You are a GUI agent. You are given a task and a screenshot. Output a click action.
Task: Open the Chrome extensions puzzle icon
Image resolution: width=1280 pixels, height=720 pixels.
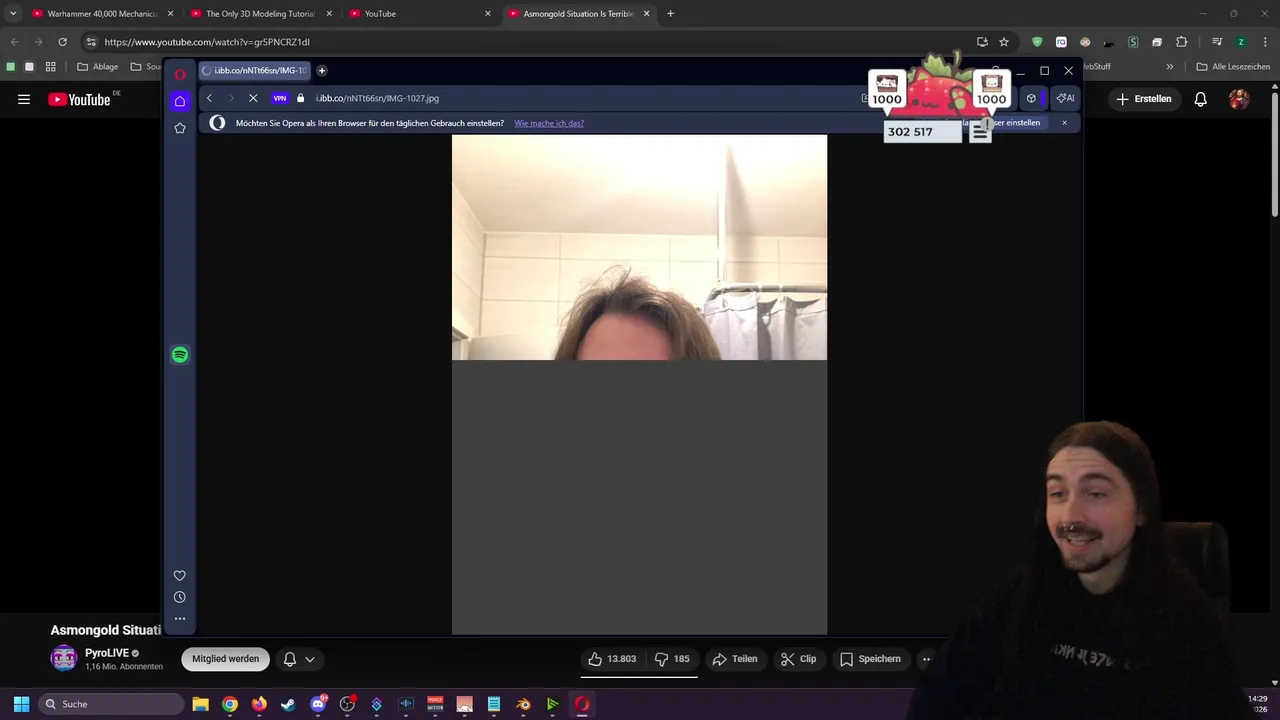[x=1181, y=42]
